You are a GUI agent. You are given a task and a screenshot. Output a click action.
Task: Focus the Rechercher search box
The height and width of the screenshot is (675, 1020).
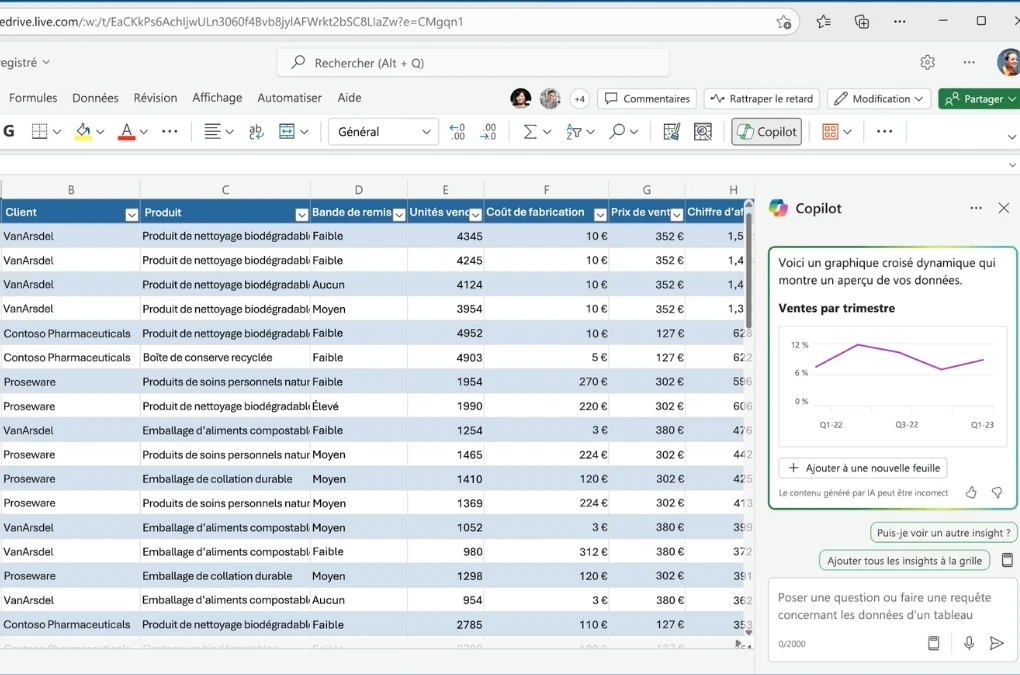pos(473,63)
